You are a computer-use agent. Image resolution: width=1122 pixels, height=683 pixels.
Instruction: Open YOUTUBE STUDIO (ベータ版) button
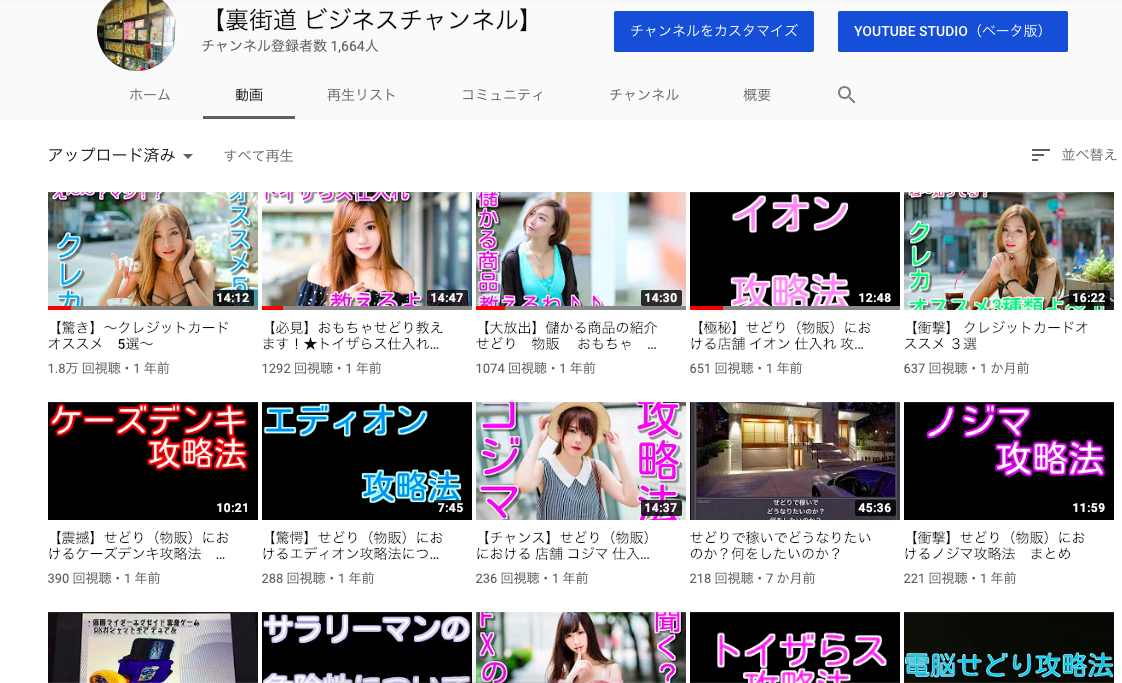pos(952,31)
